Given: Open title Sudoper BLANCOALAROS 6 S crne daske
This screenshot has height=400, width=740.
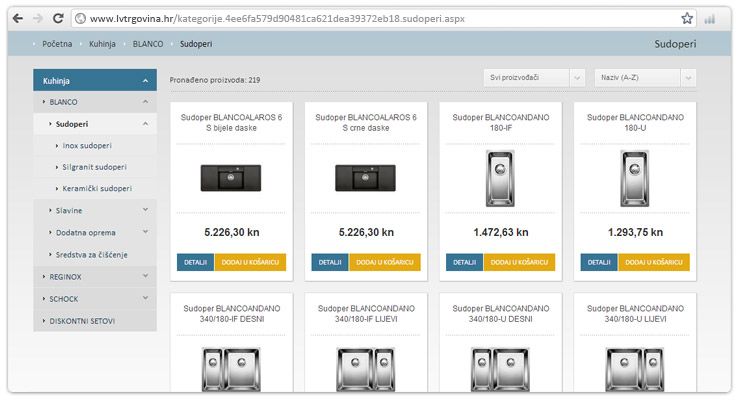Looking at the screenshot, I should click(366, 123).
